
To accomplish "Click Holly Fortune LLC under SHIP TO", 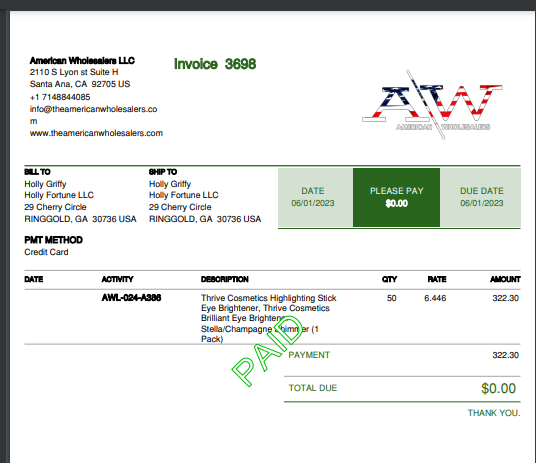I will coord(184,195).
